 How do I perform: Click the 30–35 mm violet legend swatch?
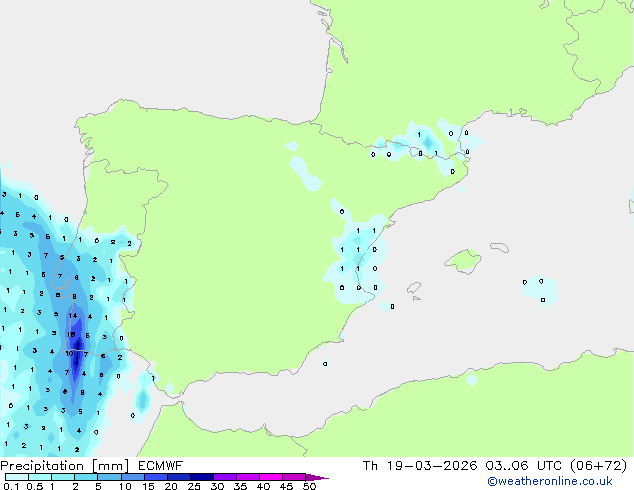click(x=225, y=477)
